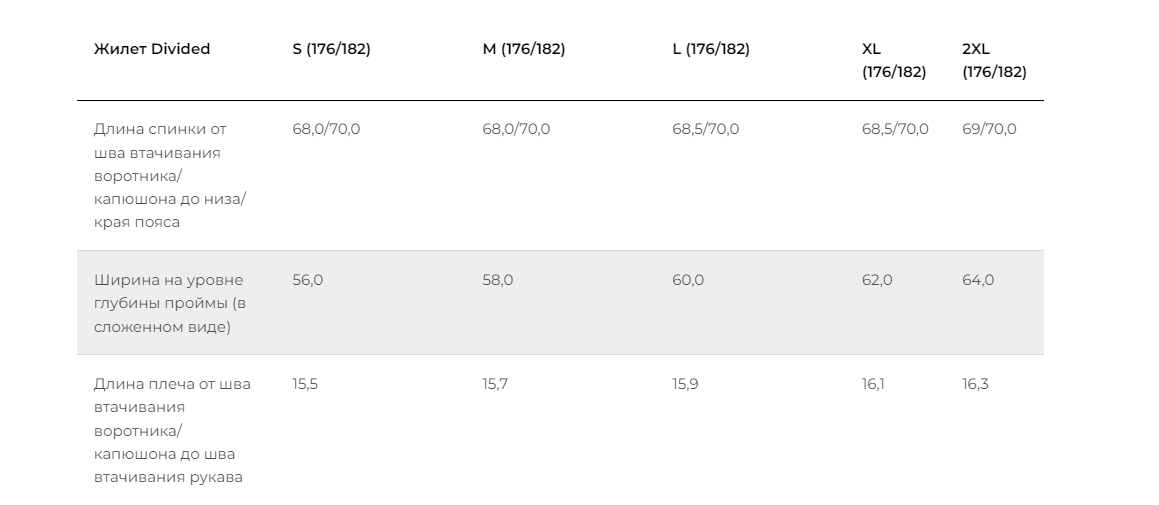Click width value 64,0 for size 2XL
1159x505 pixels.
tap(978, 280)
